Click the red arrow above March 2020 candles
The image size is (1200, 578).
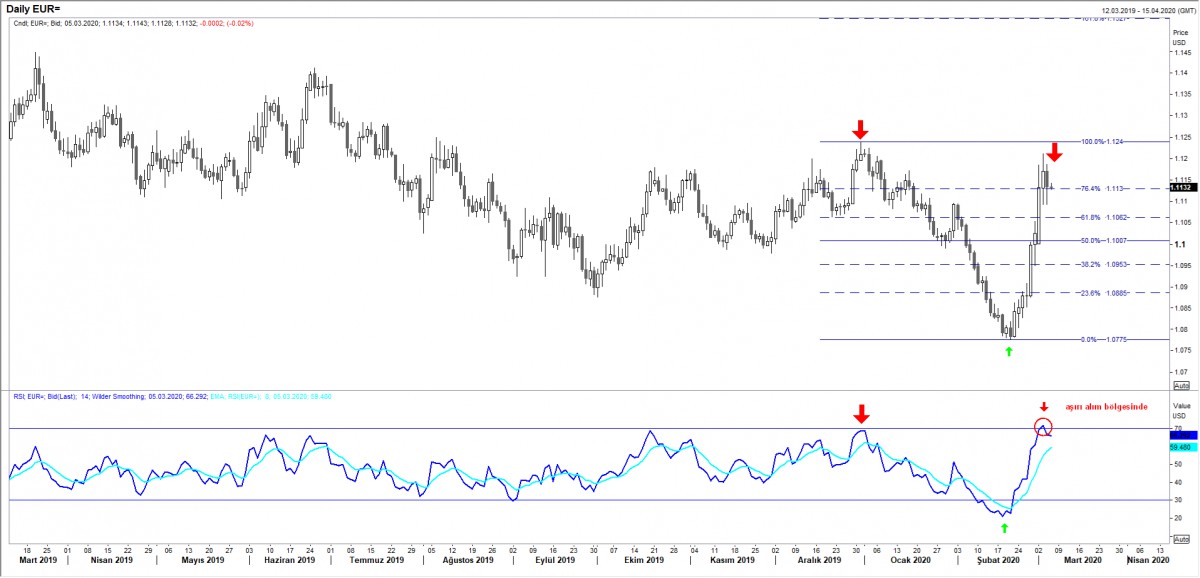[1054, 152]
